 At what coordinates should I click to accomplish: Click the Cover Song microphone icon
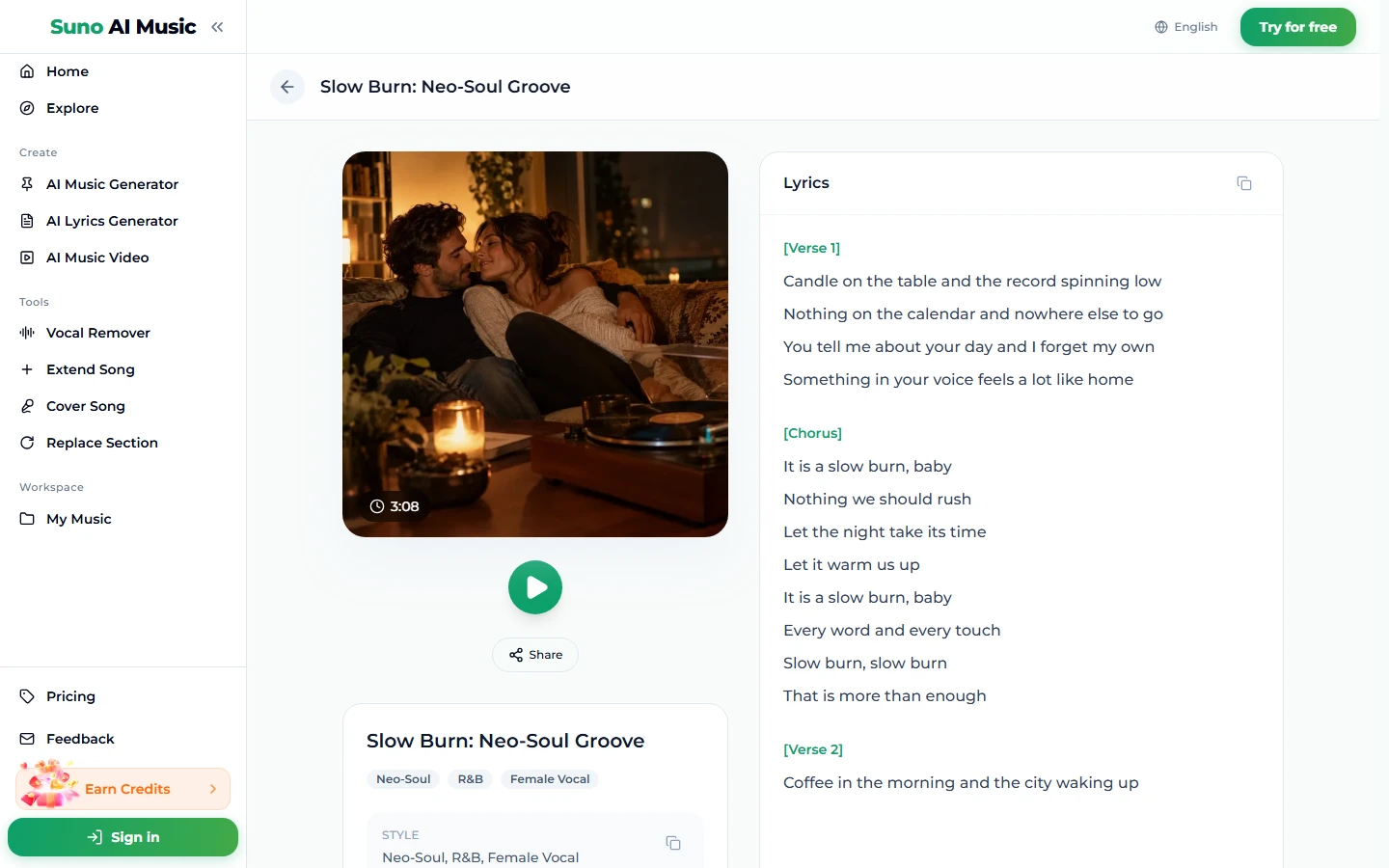coord(27,406)
